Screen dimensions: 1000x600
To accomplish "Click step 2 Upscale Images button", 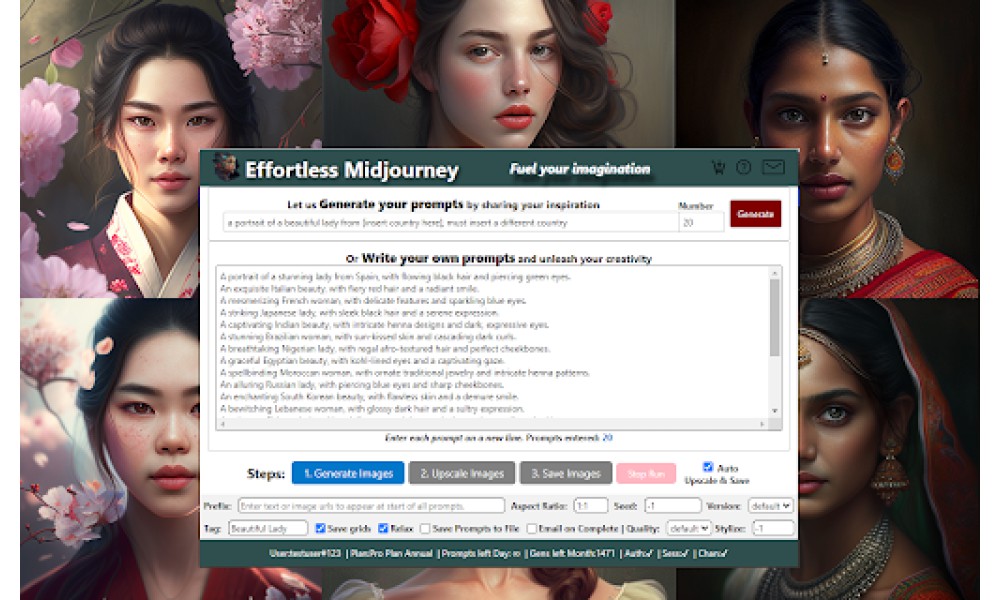I will [x=462, y=474].
